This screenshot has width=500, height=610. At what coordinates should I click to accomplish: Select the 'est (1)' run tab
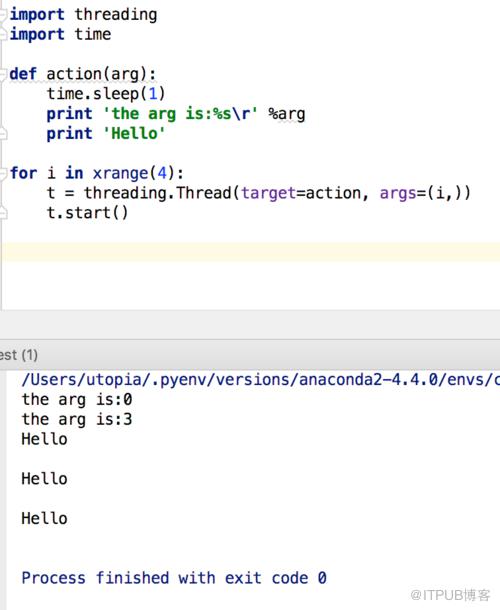pyautogui.click(x=19, y=355)
